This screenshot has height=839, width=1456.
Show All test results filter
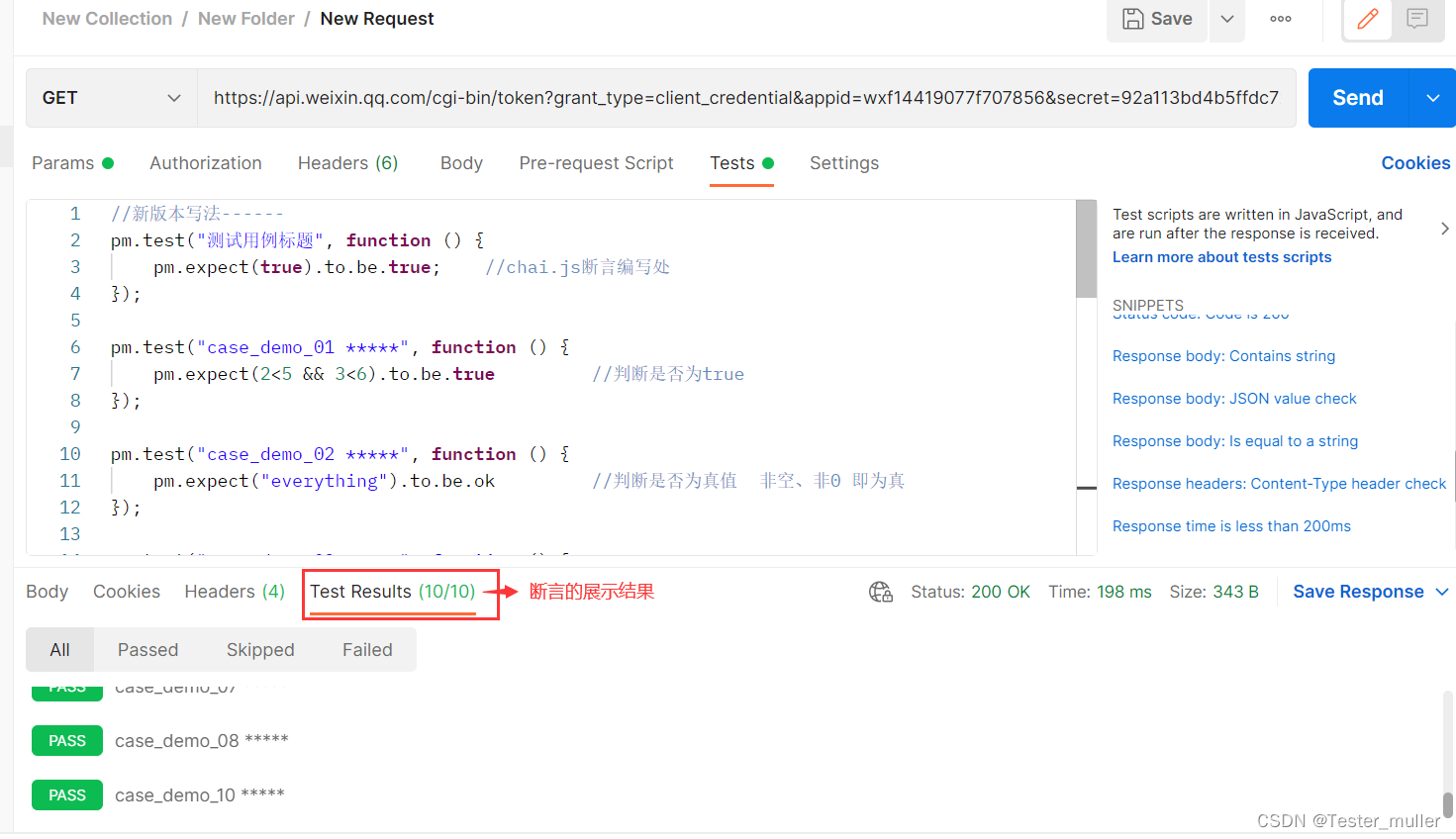pyautogui.click(x=59, y=650)
